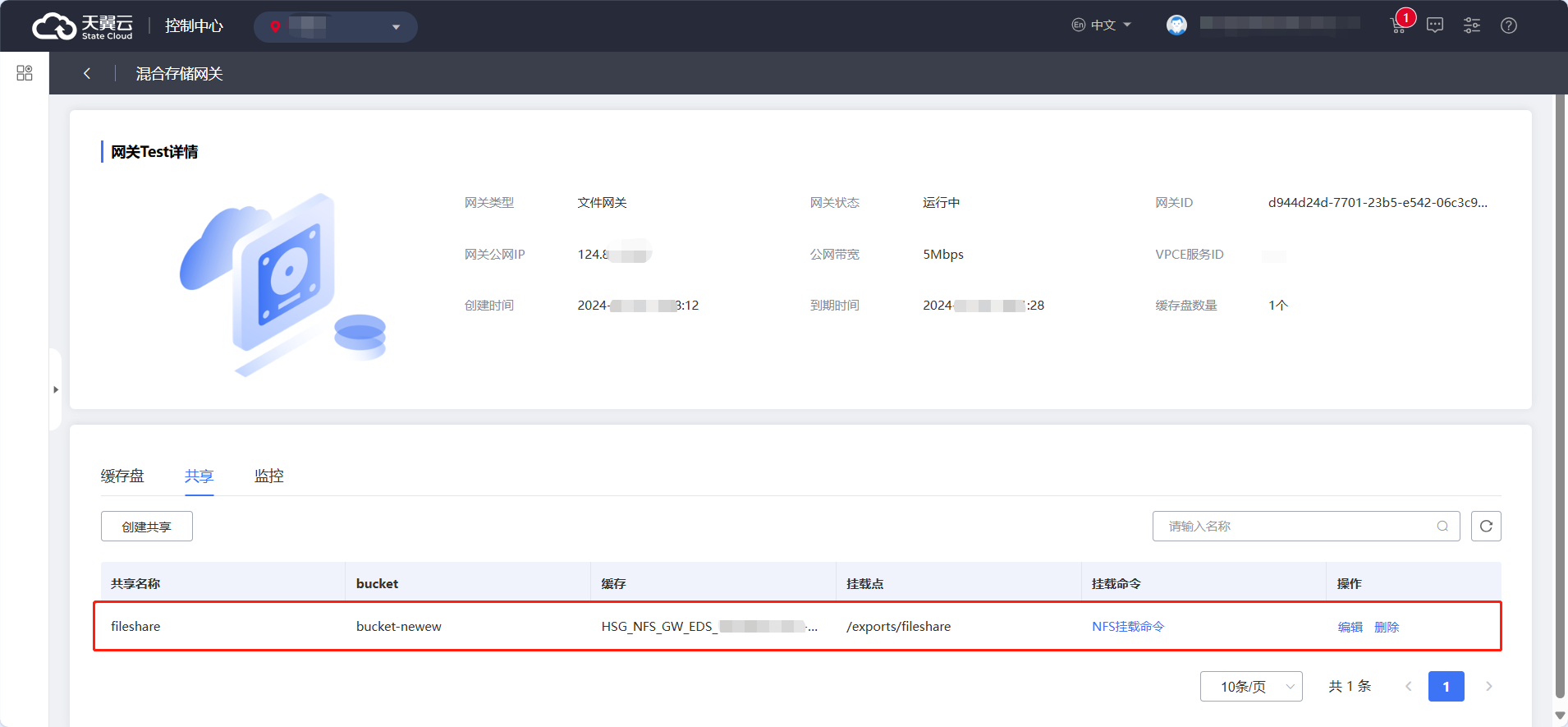The height and width of the screenshot is (727, 1568).
Task: Click the 网关Test详情 heading
Action: 154,152
